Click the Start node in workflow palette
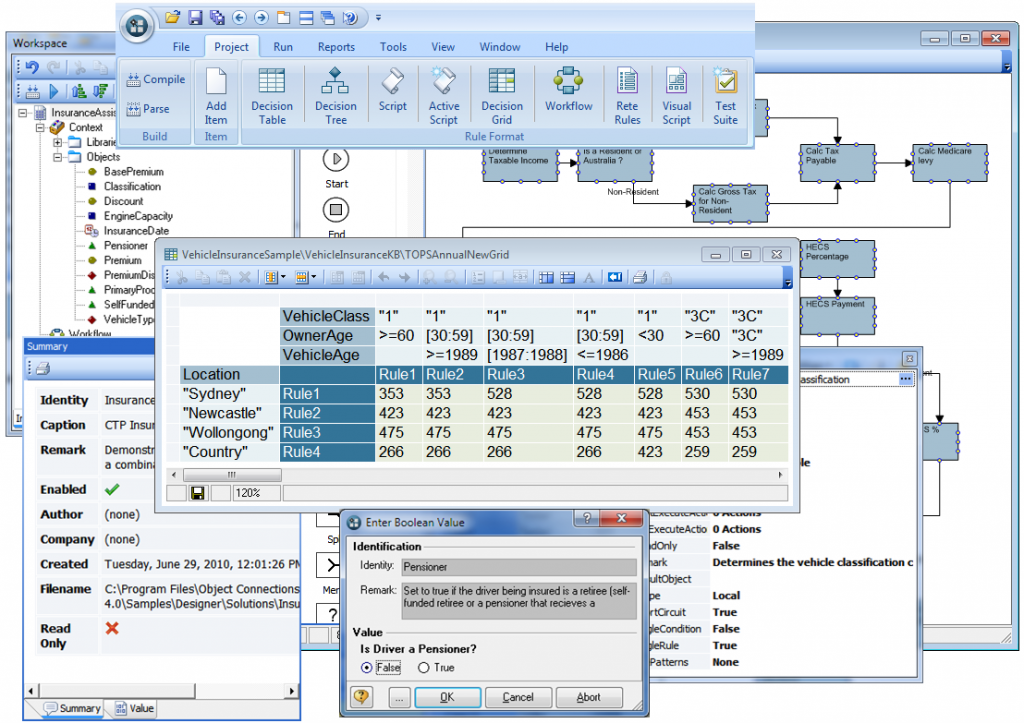Viewport: 1024px width, 723px height. tap(336, 159)
